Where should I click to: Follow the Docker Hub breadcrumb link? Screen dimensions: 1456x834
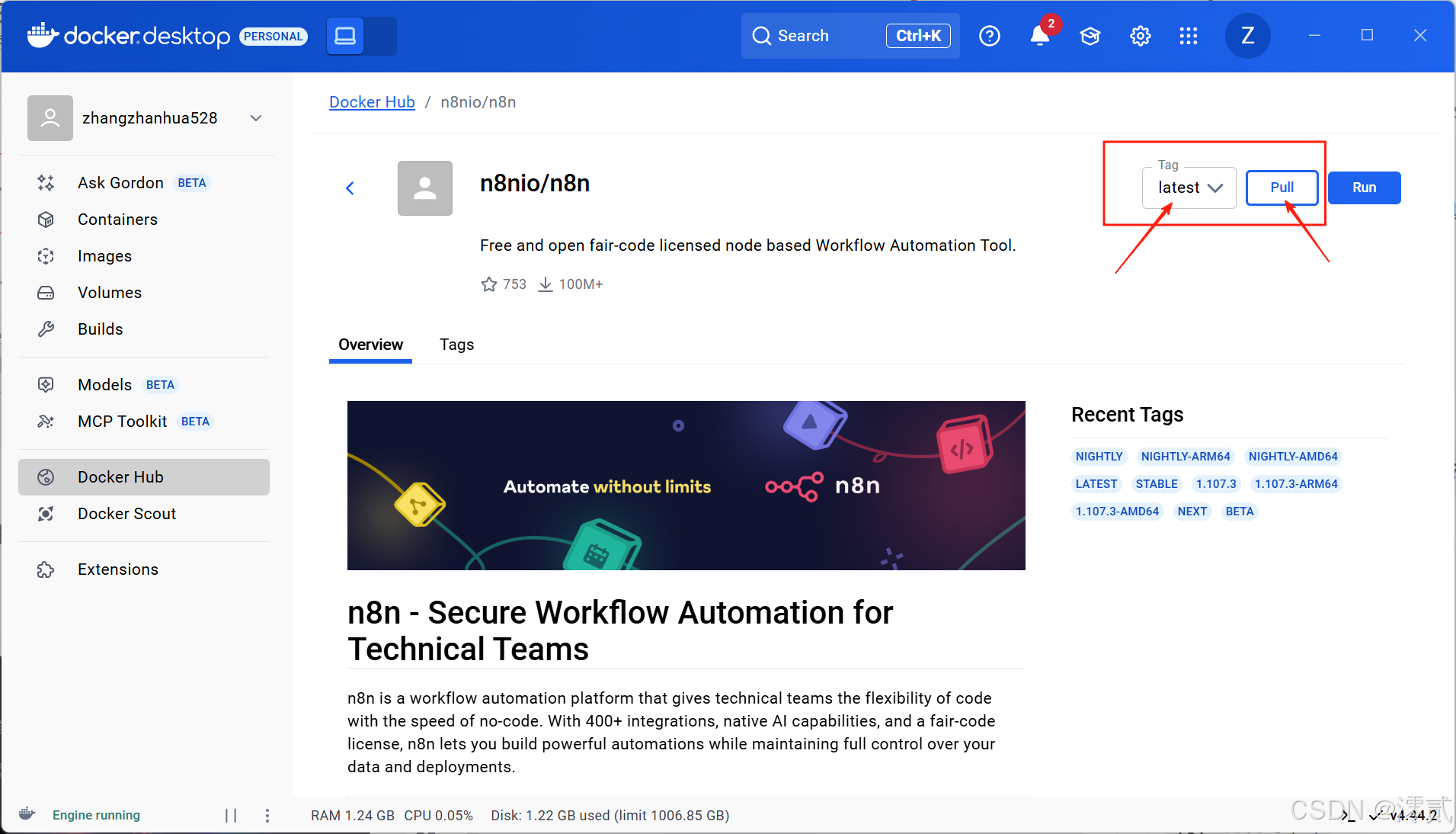coord(372,102)
